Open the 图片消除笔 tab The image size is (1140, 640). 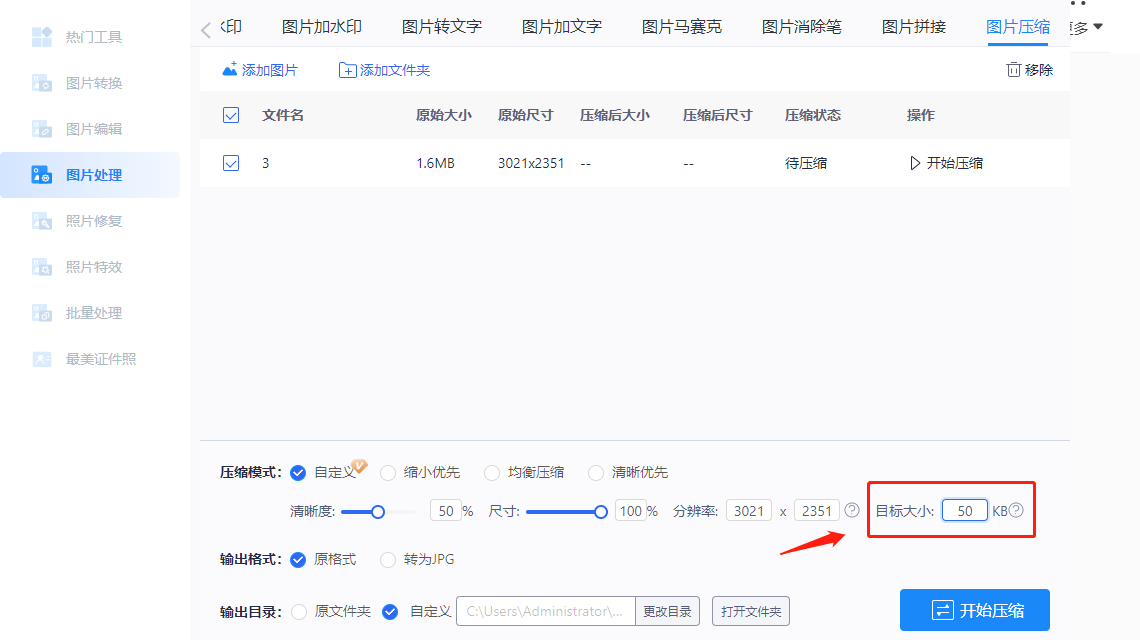coord(800,26)
